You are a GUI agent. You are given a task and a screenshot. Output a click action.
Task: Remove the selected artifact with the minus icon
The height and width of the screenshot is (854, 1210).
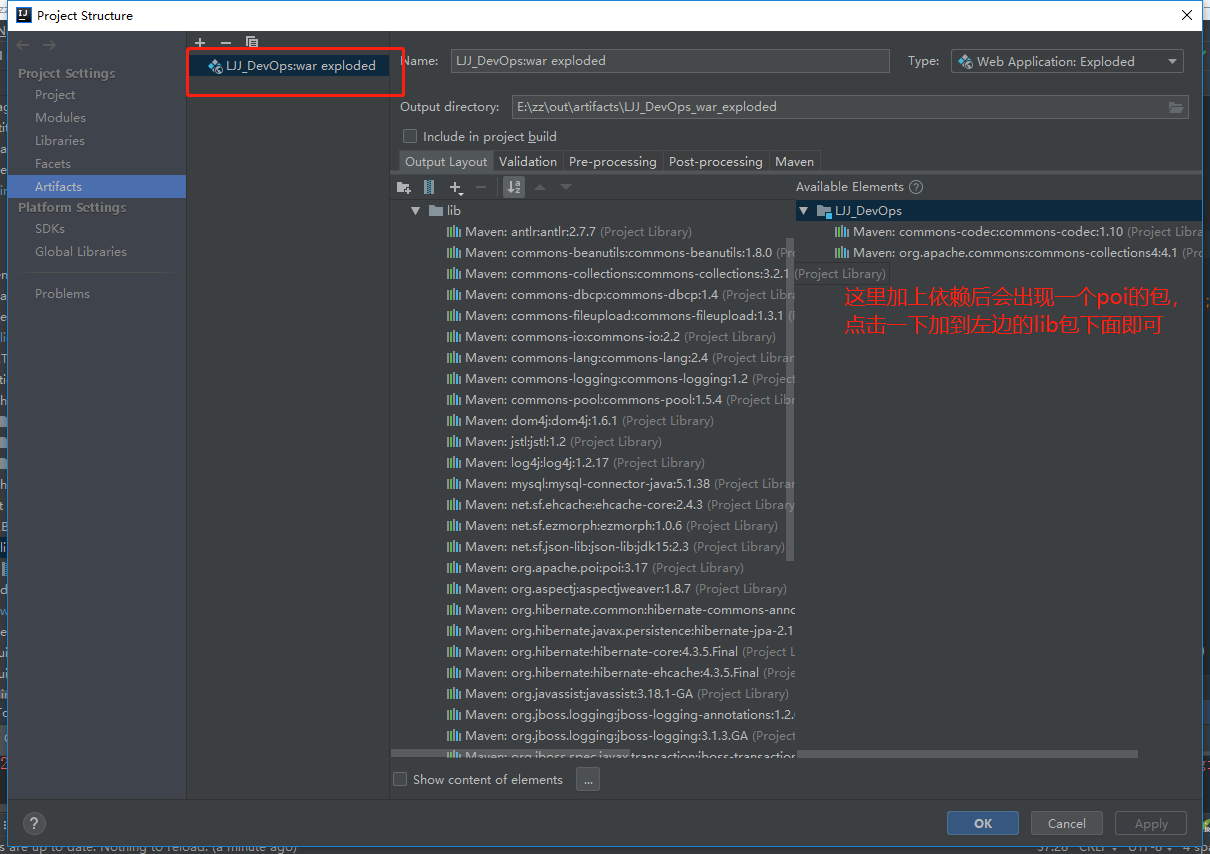226,43
